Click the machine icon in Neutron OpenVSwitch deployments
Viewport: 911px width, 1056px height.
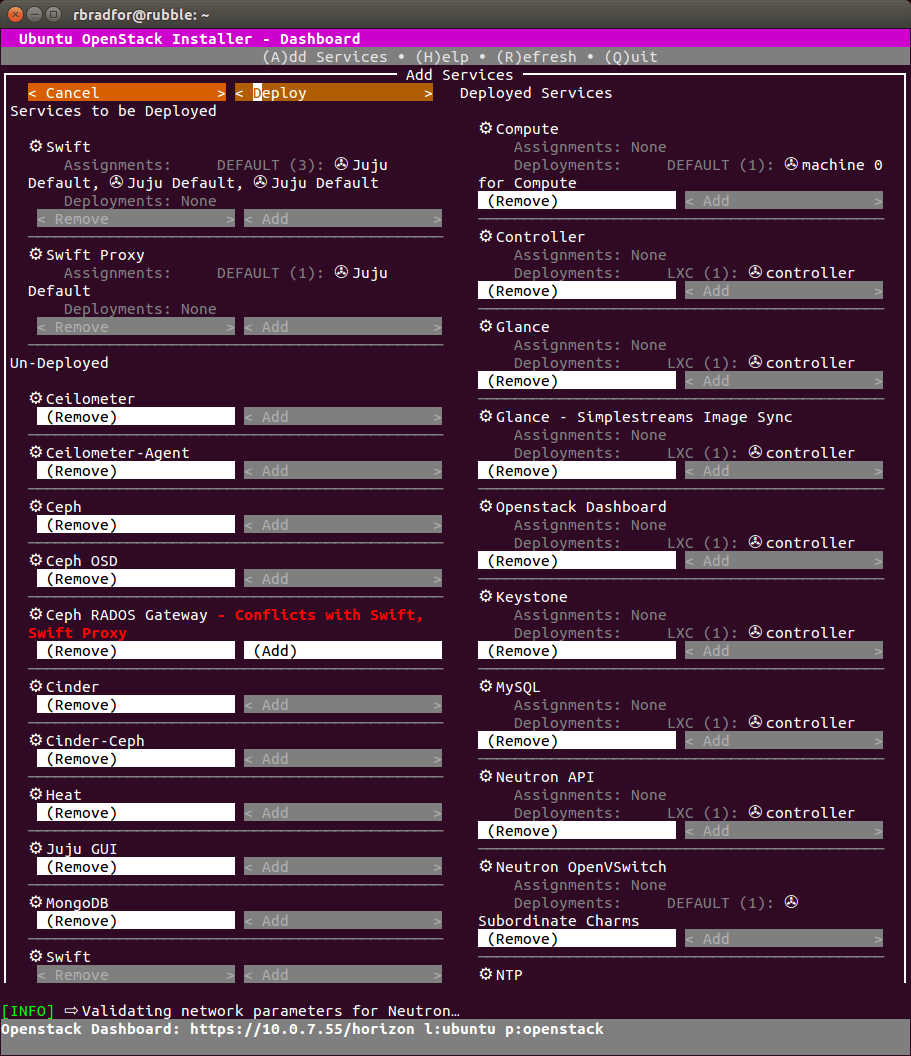(791, 902)
